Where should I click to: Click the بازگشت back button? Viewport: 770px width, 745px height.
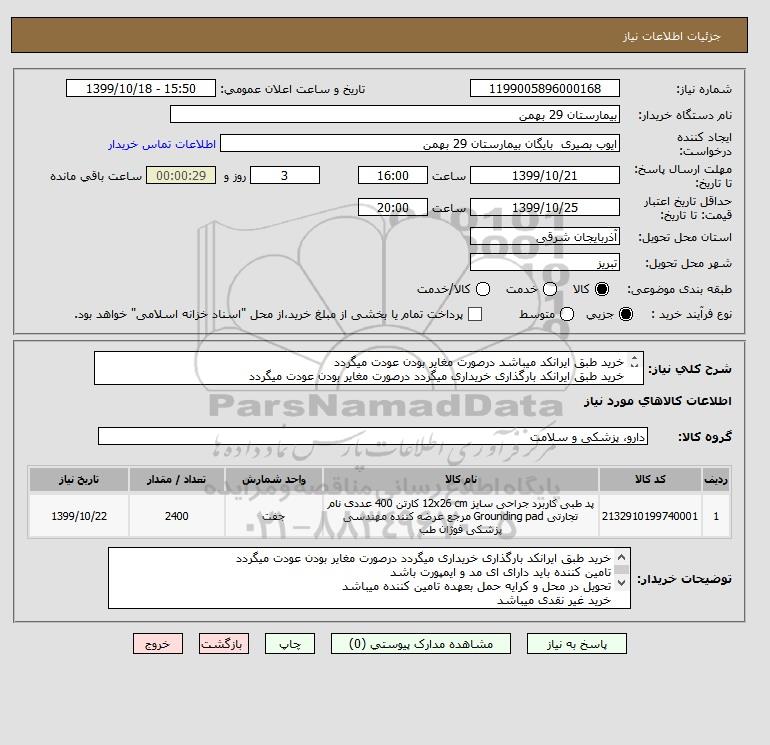click(224, 644)
